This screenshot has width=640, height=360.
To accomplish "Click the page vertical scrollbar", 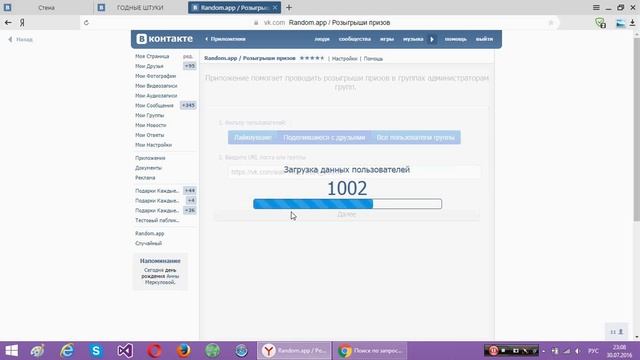I will pyautogui.click(x=637, y=131).
